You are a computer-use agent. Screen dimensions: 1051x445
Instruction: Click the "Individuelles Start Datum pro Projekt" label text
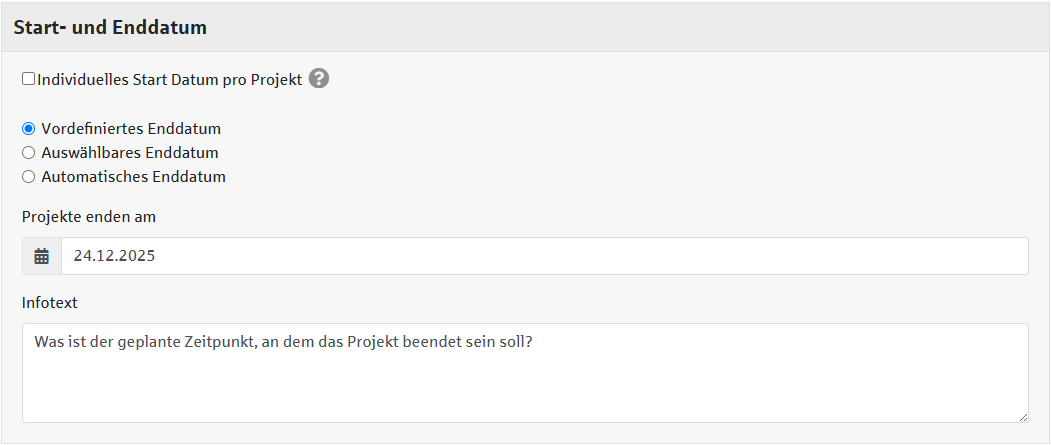click(169, 79)
